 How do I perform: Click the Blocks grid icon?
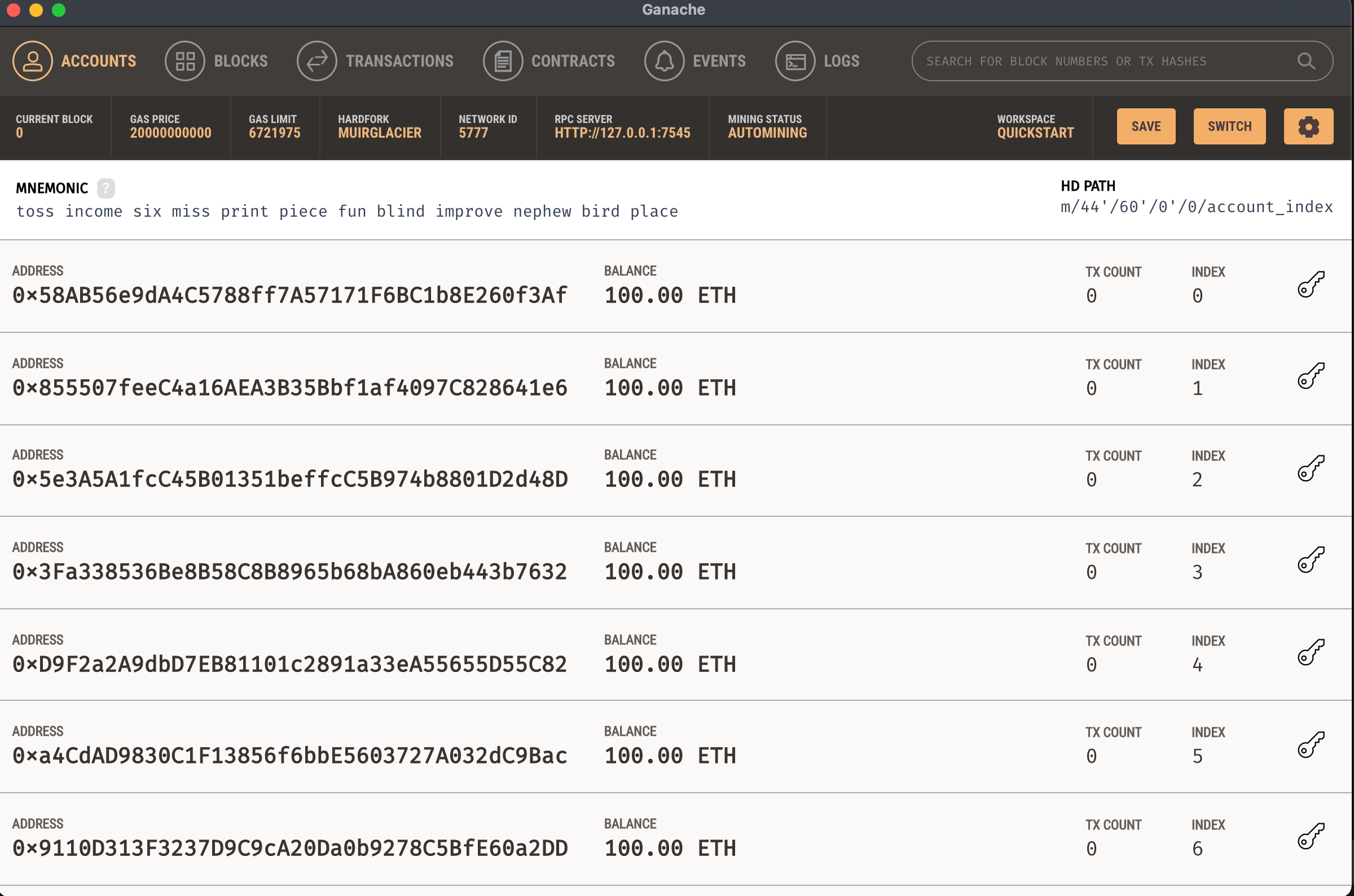tap(185, 61)
